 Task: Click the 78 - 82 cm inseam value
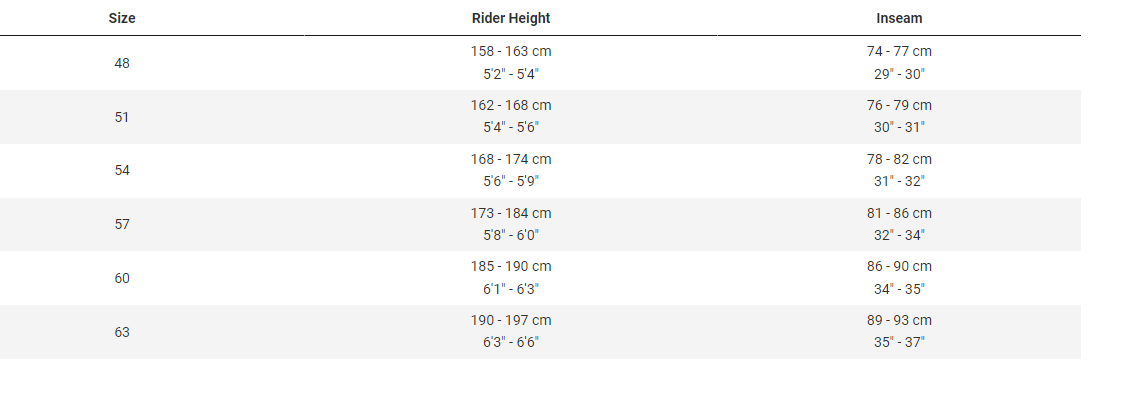(899, 159)
